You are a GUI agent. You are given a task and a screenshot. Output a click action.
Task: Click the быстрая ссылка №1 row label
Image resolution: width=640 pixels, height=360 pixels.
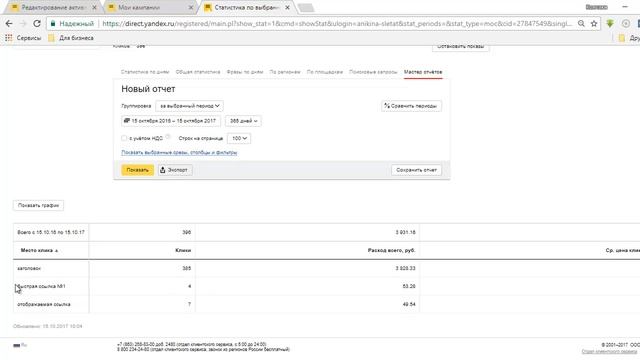click(41, 286)
